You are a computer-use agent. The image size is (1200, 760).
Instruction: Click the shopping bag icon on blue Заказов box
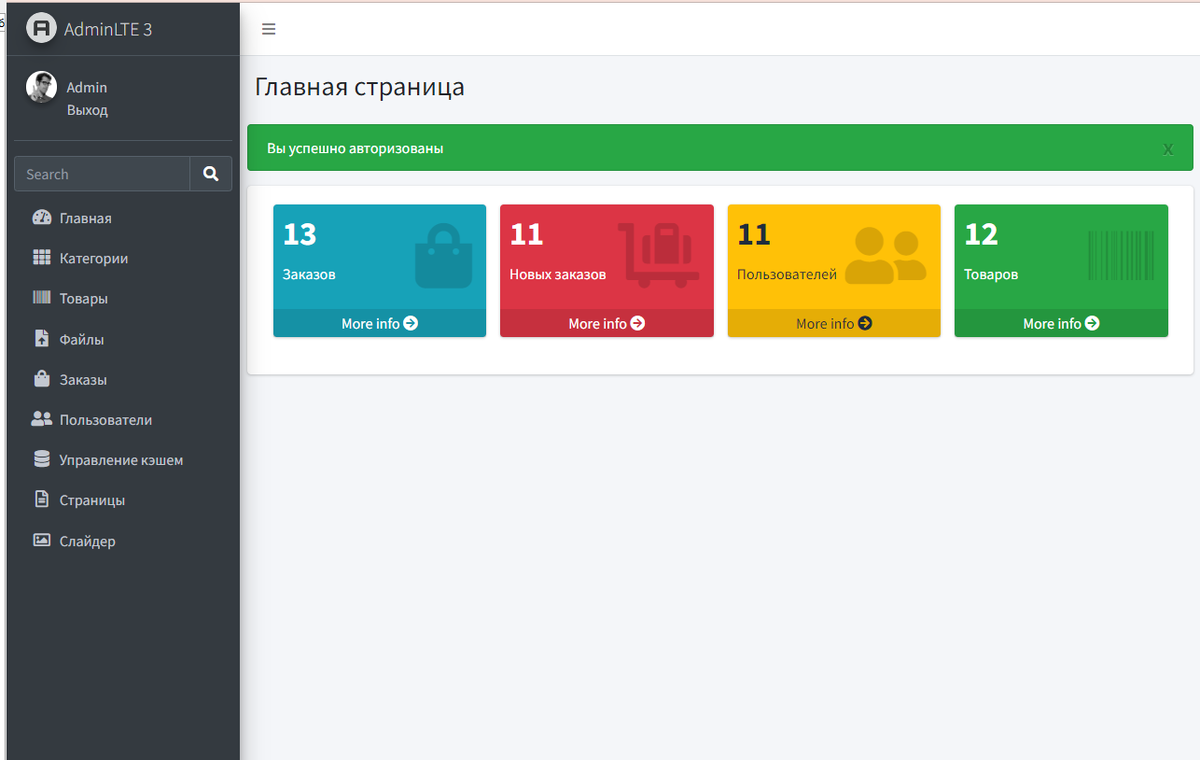pyautogui.click(x=443, y=253)
